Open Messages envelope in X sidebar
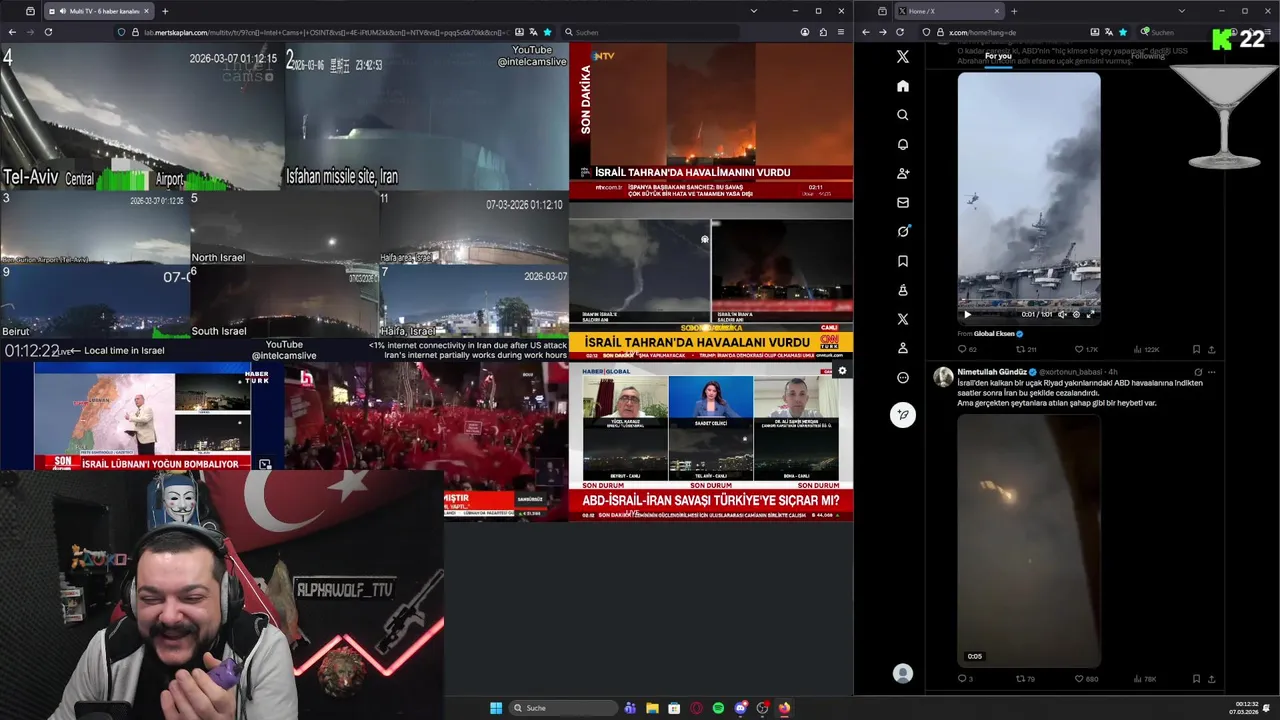The width and height of the screenshot is (1280, 720). pyautogui.click(x=903, y=202)
